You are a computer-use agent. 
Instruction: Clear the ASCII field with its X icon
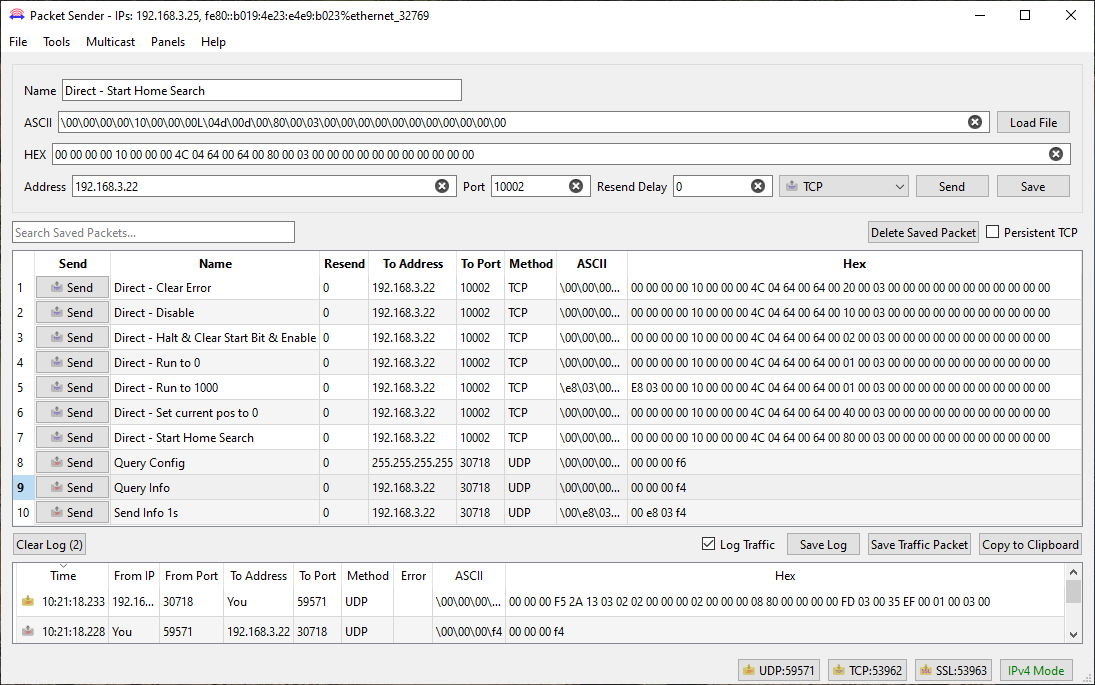(x=974, y=122)
